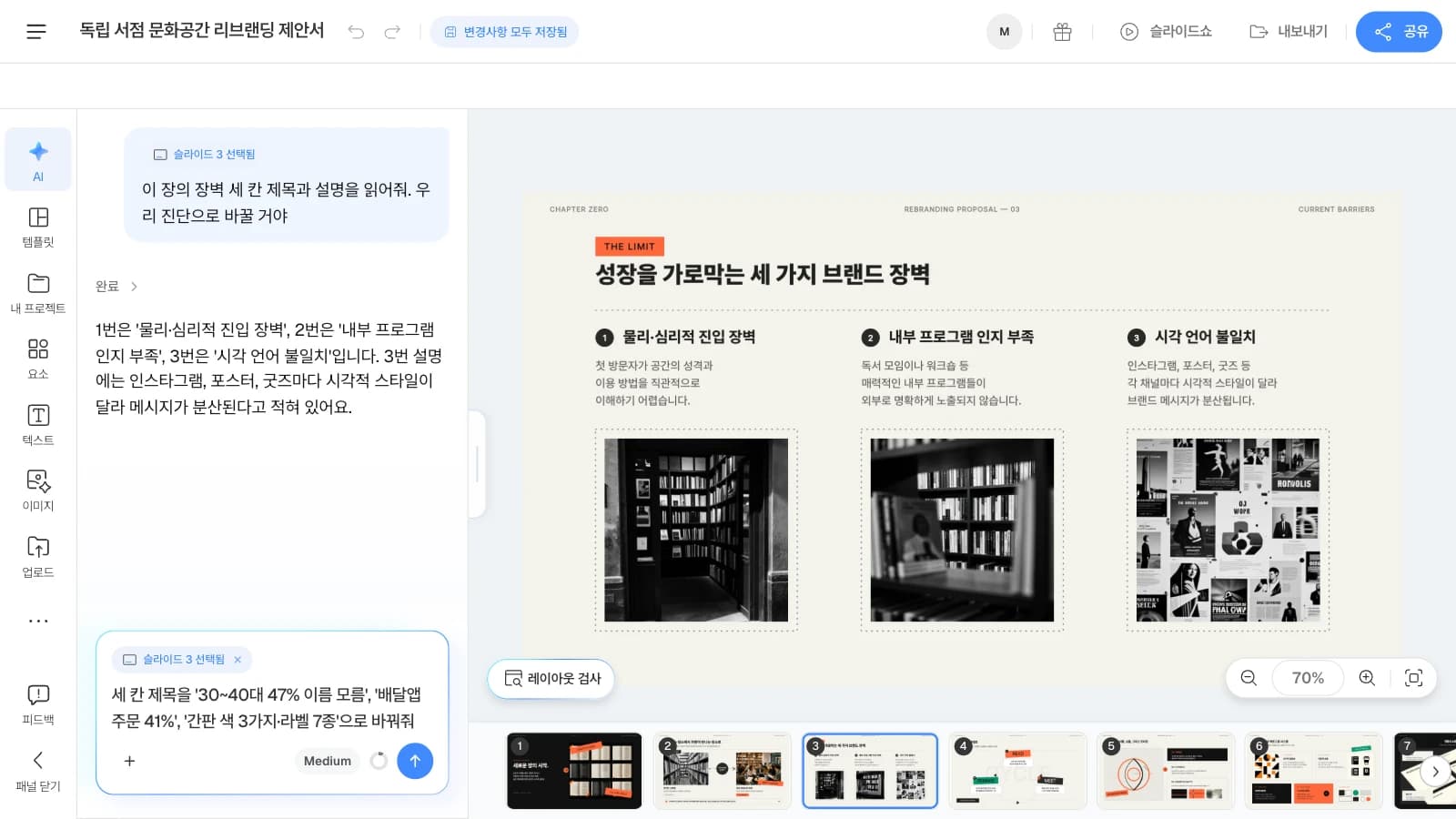The width and height of the screenshot is (1456, 819).
Task: Open the M user avatar
Action: pyautogui.click(x=1005, y=32)
